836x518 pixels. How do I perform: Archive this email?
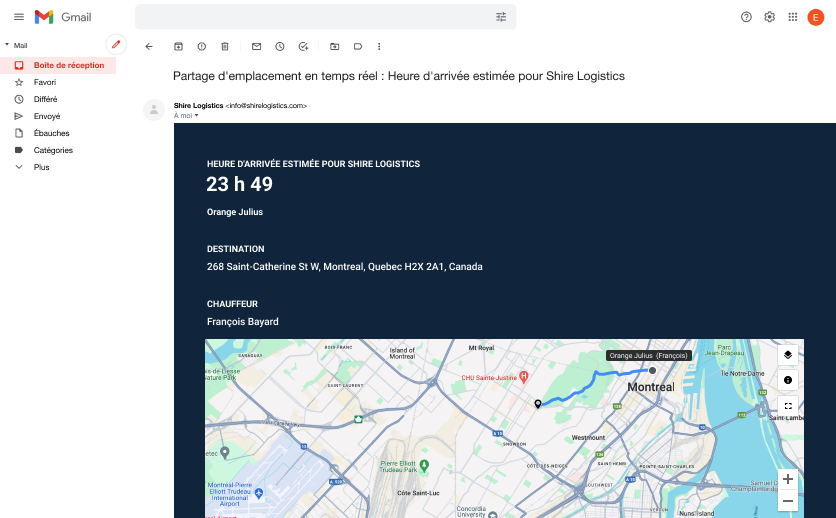pyautogui.click(x=179, y=46)
